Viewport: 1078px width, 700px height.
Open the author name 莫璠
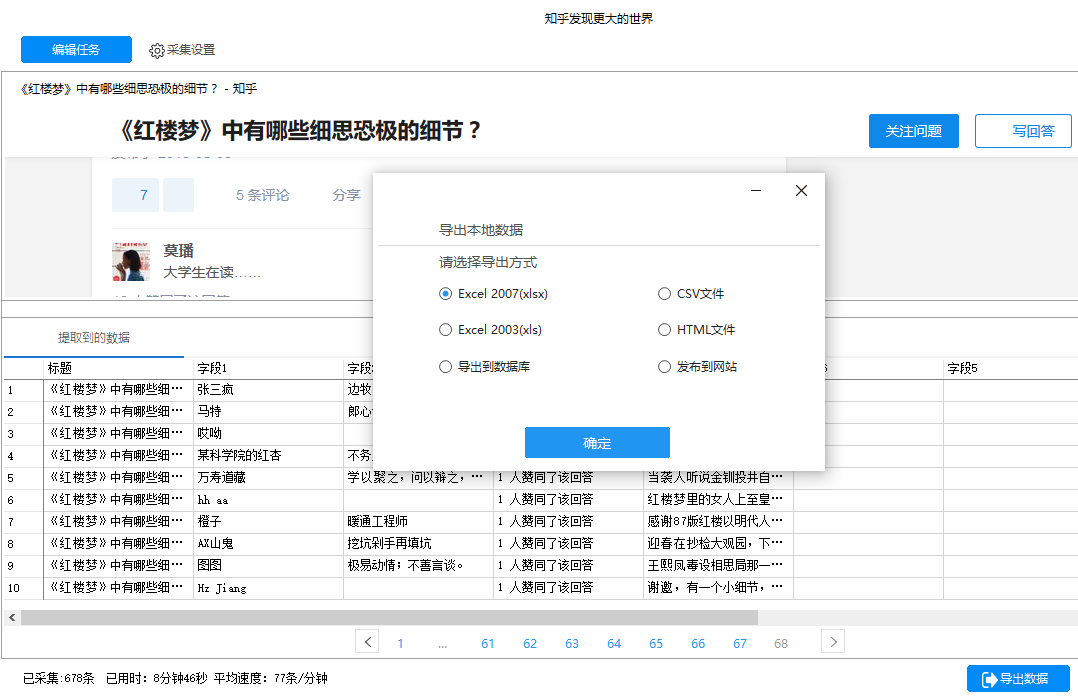coord(179,251)
